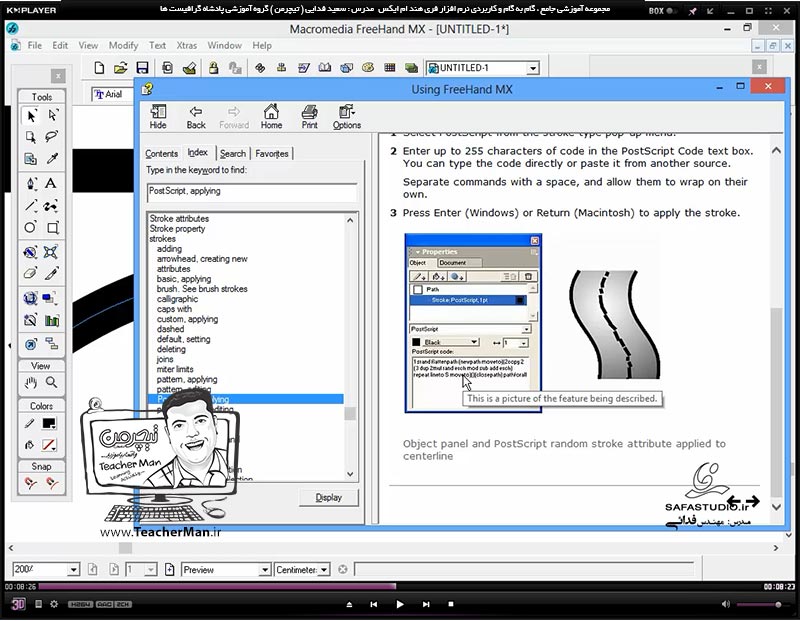This screenshot has height=621, width=800.
Task: Select the Subselect arrow tool
Action: point(53,116)
